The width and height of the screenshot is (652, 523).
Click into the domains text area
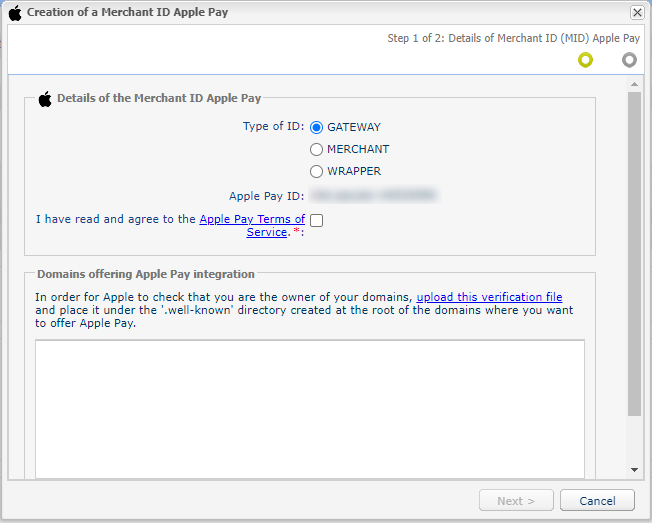coord(310,409)
